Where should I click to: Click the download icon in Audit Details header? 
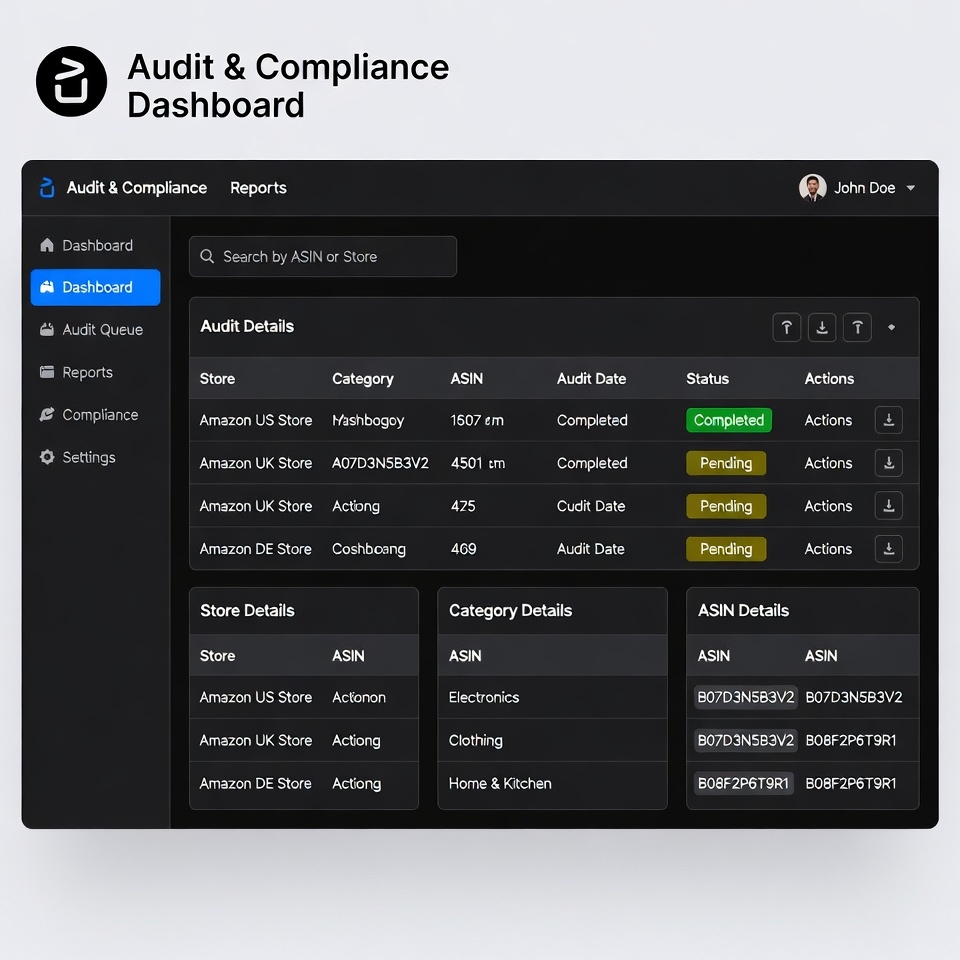coord(822,327)
